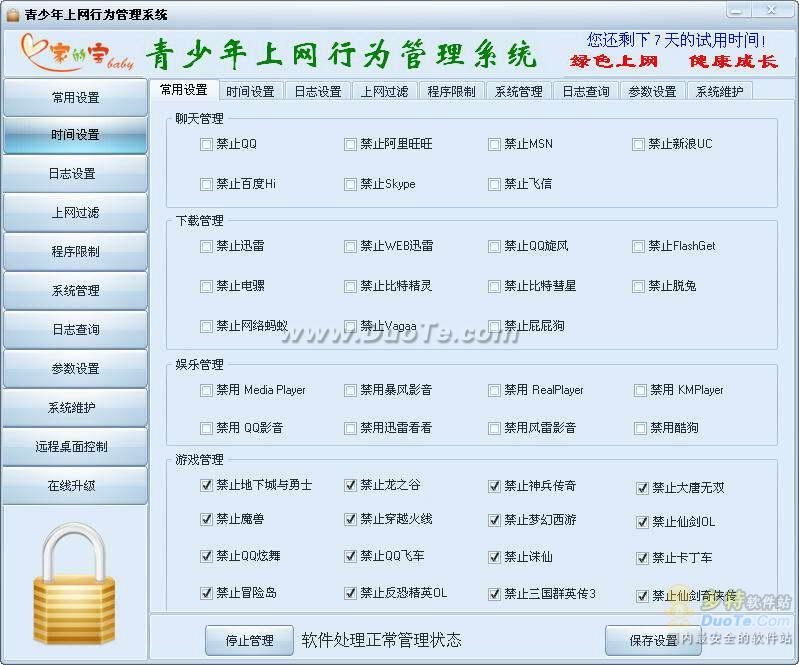Uncheck 禁止地下城与勇士 game block
This screenshot has width=799, height=665.
206,486
